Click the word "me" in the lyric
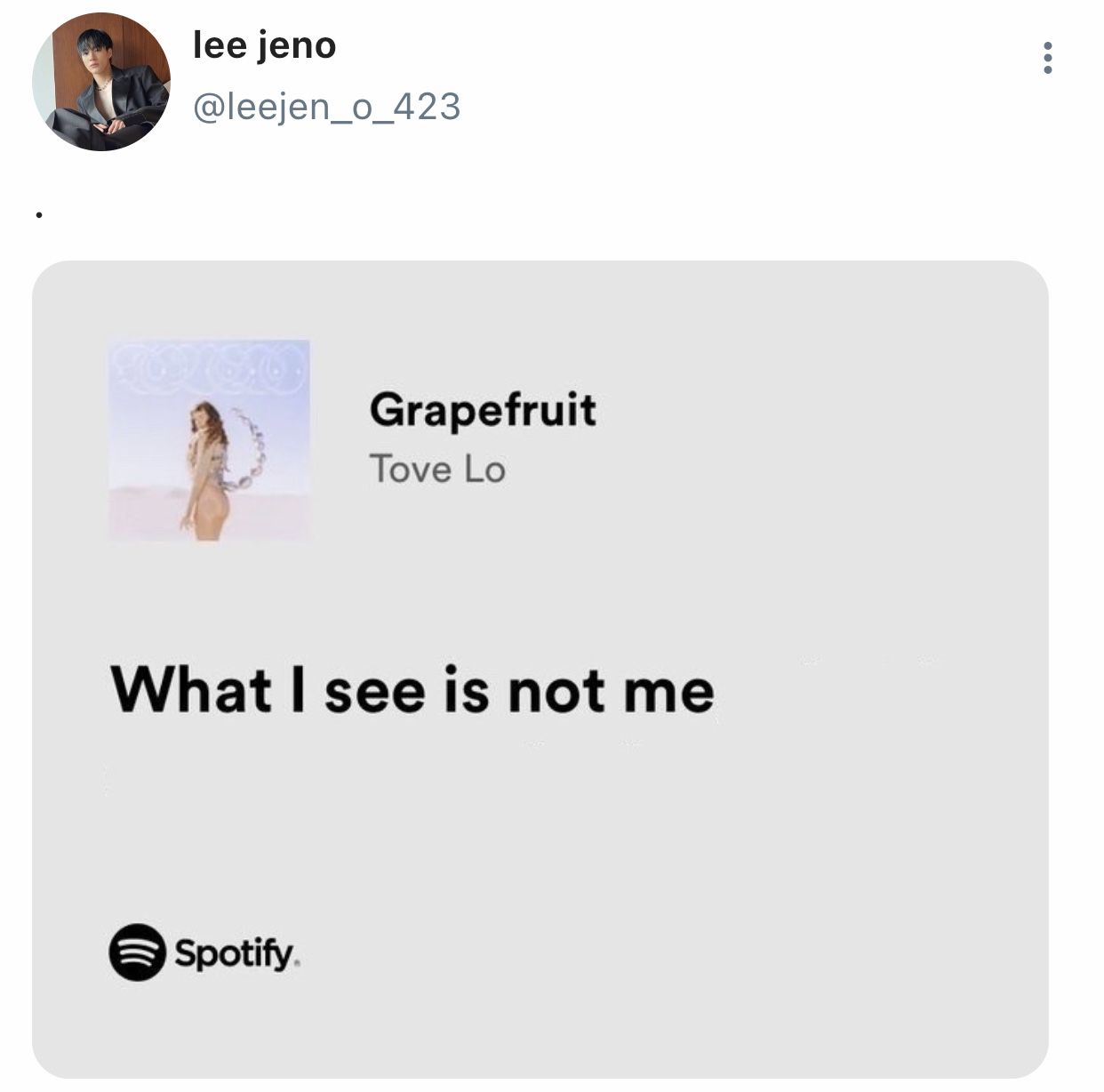 pyautogui.click(x=668, y=692)
